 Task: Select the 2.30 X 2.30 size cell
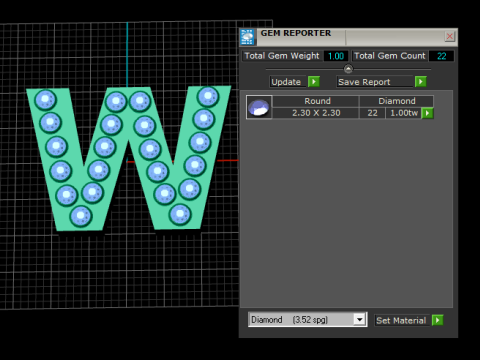coord(316,113)
